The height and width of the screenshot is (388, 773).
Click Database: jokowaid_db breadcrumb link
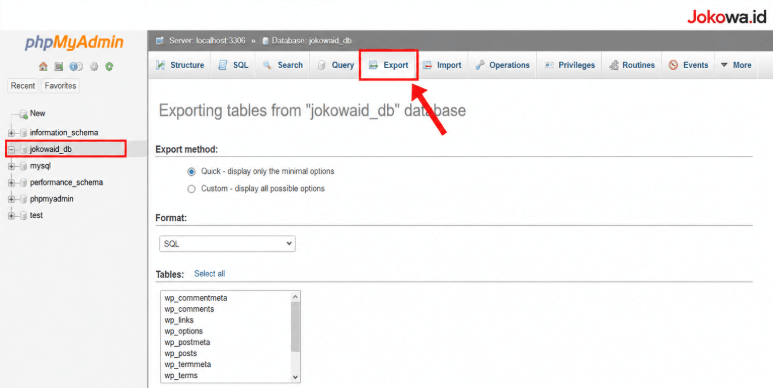pyautogui.click(x=311, y=41)
